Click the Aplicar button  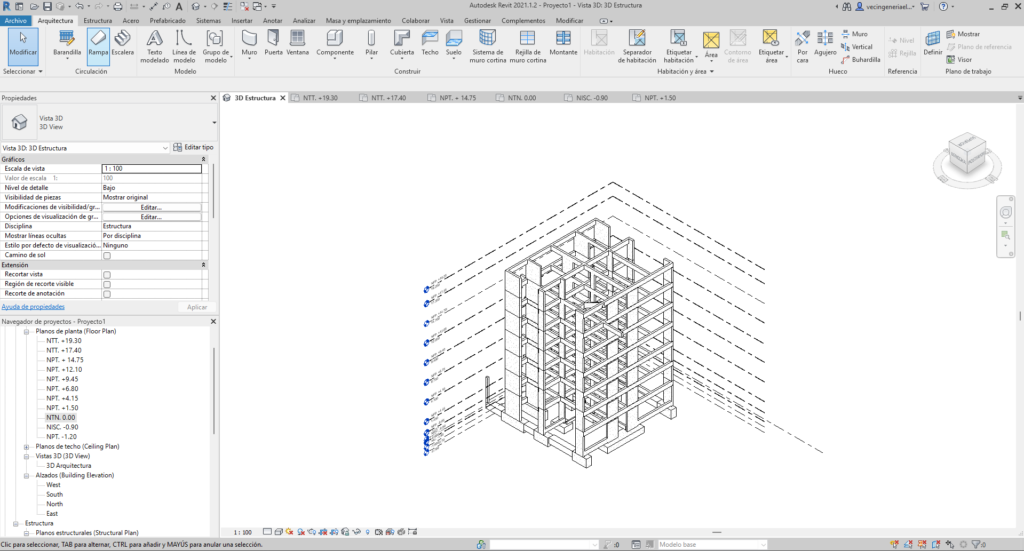tap(197, 307)
